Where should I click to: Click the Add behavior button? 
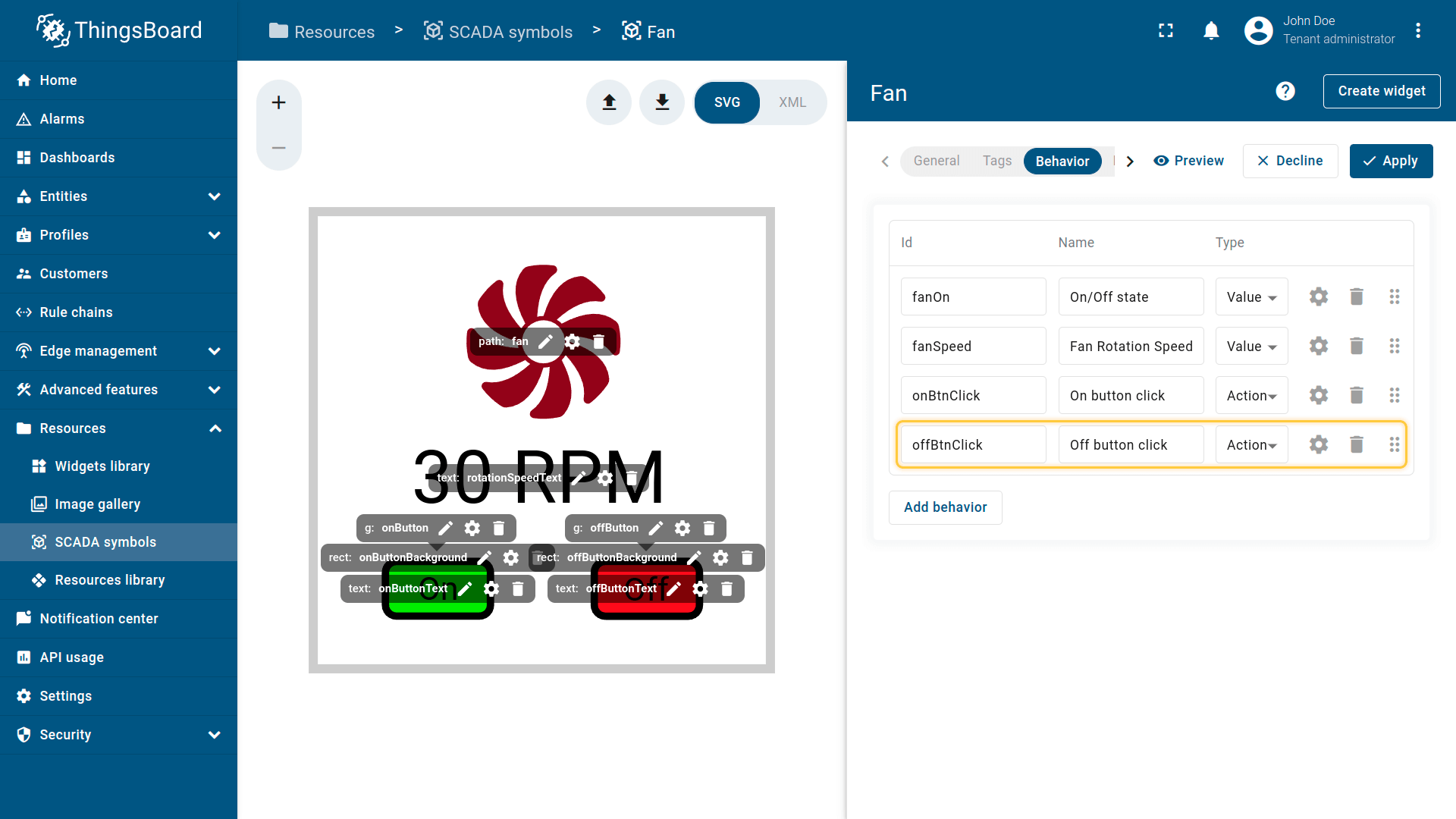945,507
